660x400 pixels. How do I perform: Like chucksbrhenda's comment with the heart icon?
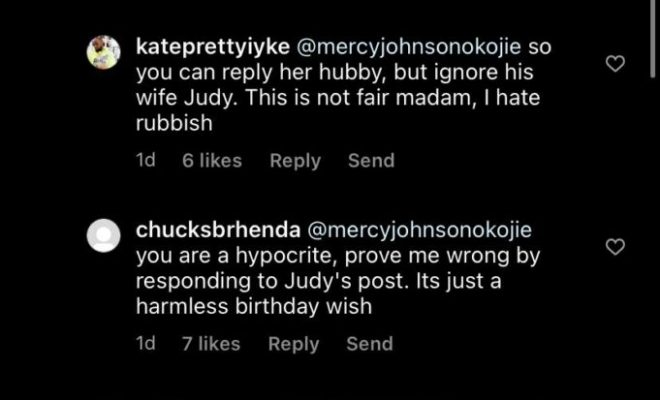point(617,247)
